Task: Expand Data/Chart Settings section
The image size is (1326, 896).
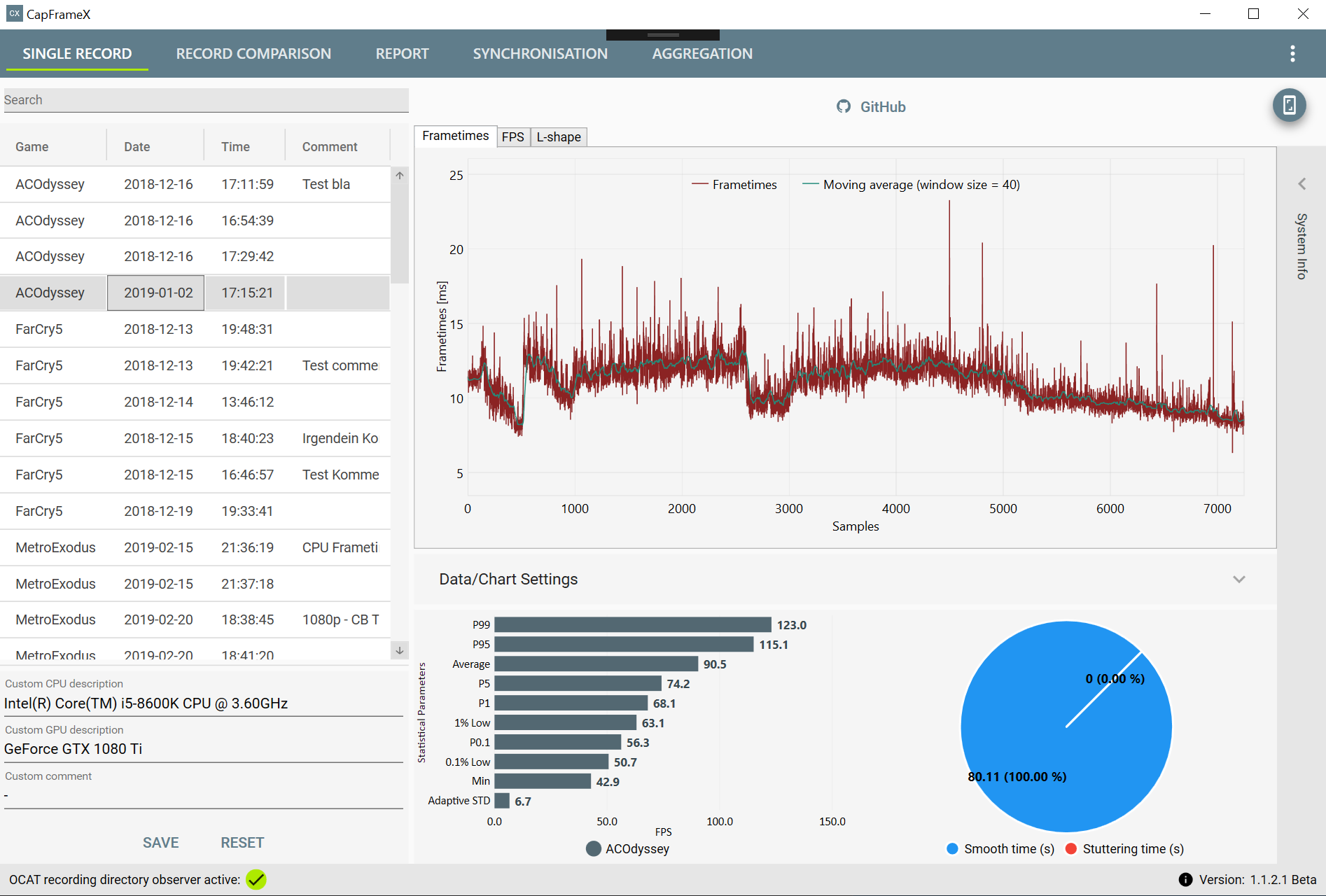Action: tap(1238, 579)
